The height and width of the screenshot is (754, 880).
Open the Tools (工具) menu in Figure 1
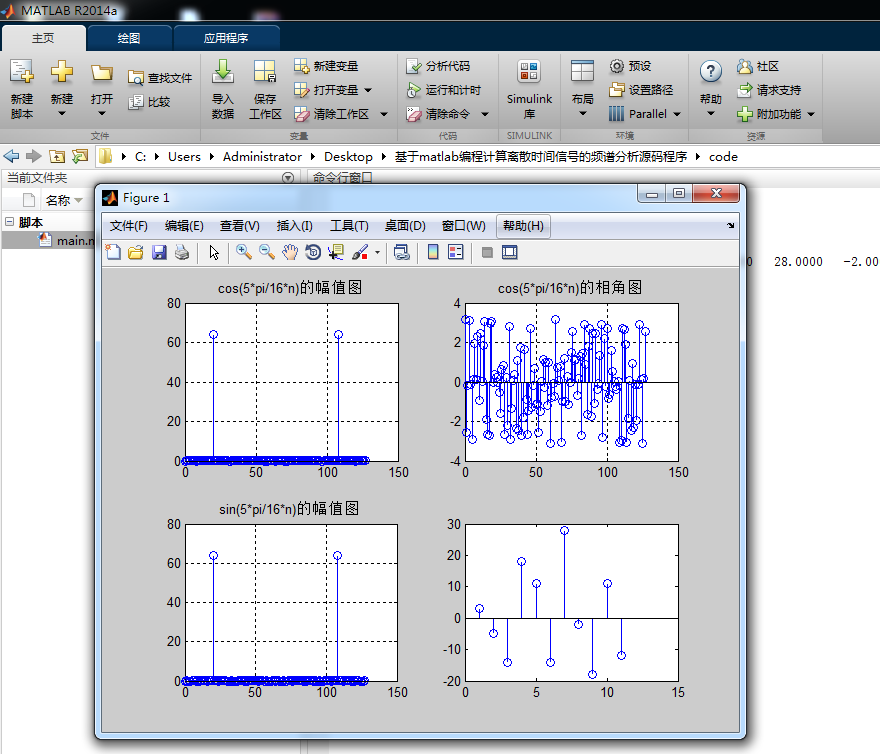tap(349, 226)
